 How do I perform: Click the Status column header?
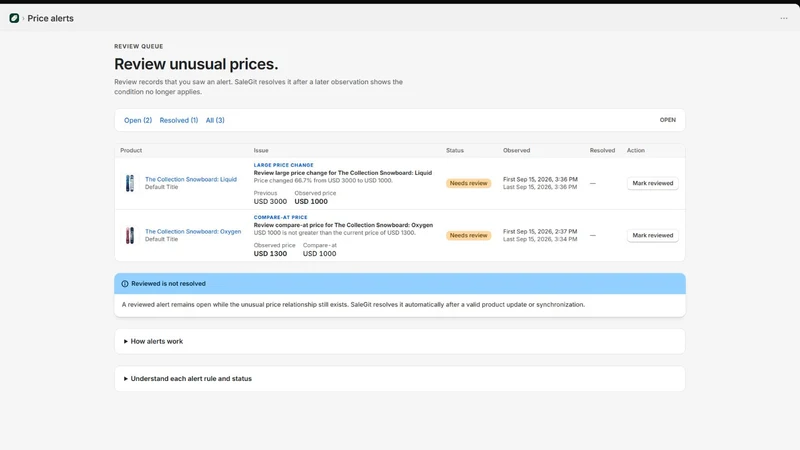tap(455, 151)
